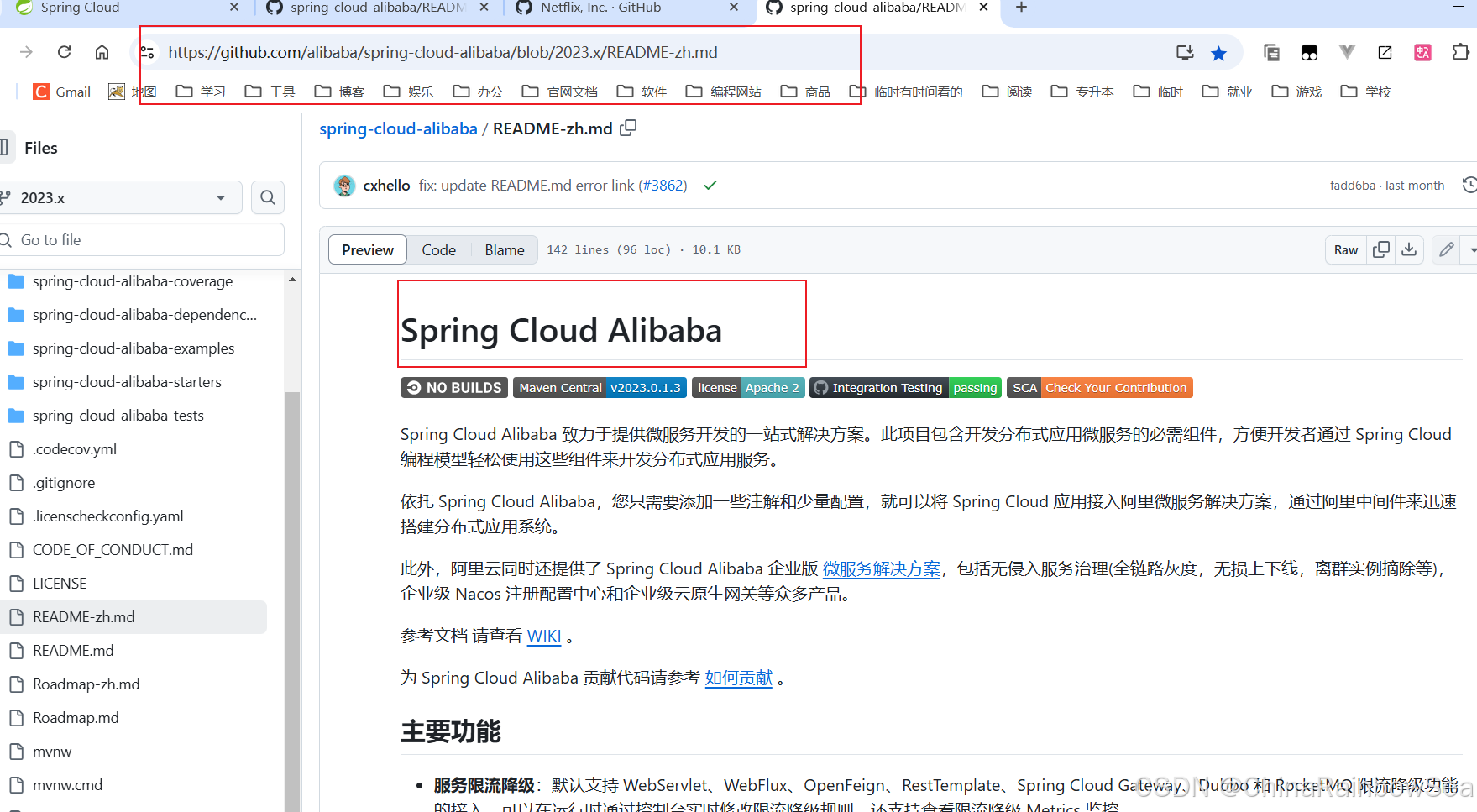Open Roadmap.md file

click(76, 718)
